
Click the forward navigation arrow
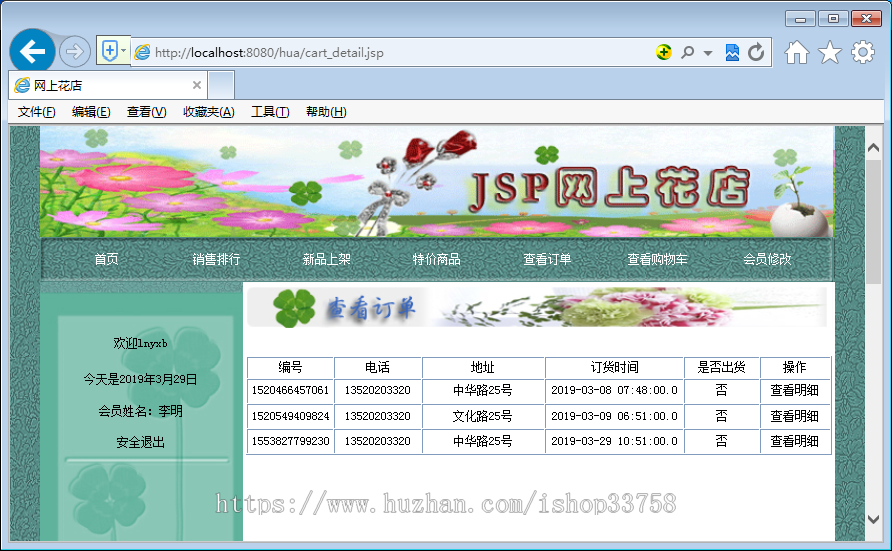(x=75, y=52)
